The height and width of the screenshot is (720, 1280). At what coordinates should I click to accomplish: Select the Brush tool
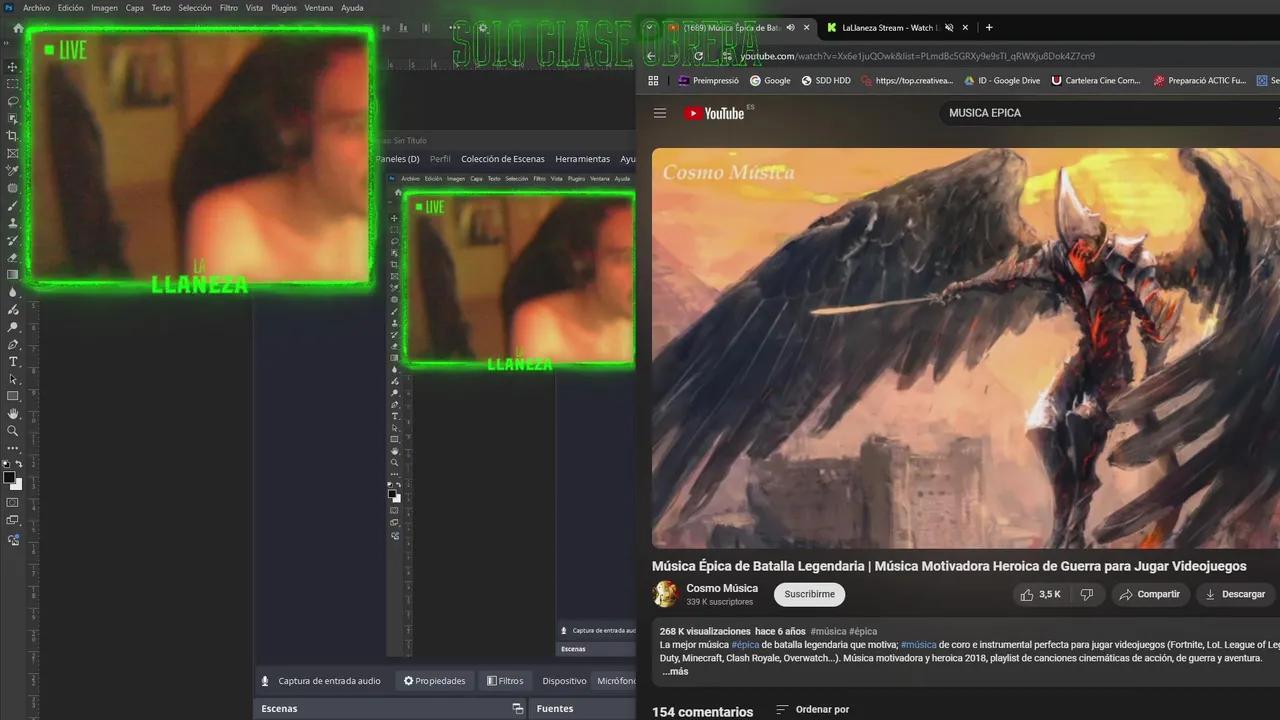point(13,205)
